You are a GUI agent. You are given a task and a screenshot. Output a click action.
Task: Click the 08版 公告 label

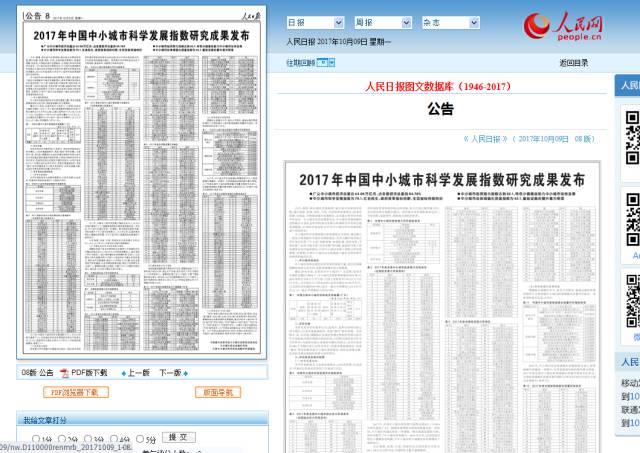[x=37, y=373]
